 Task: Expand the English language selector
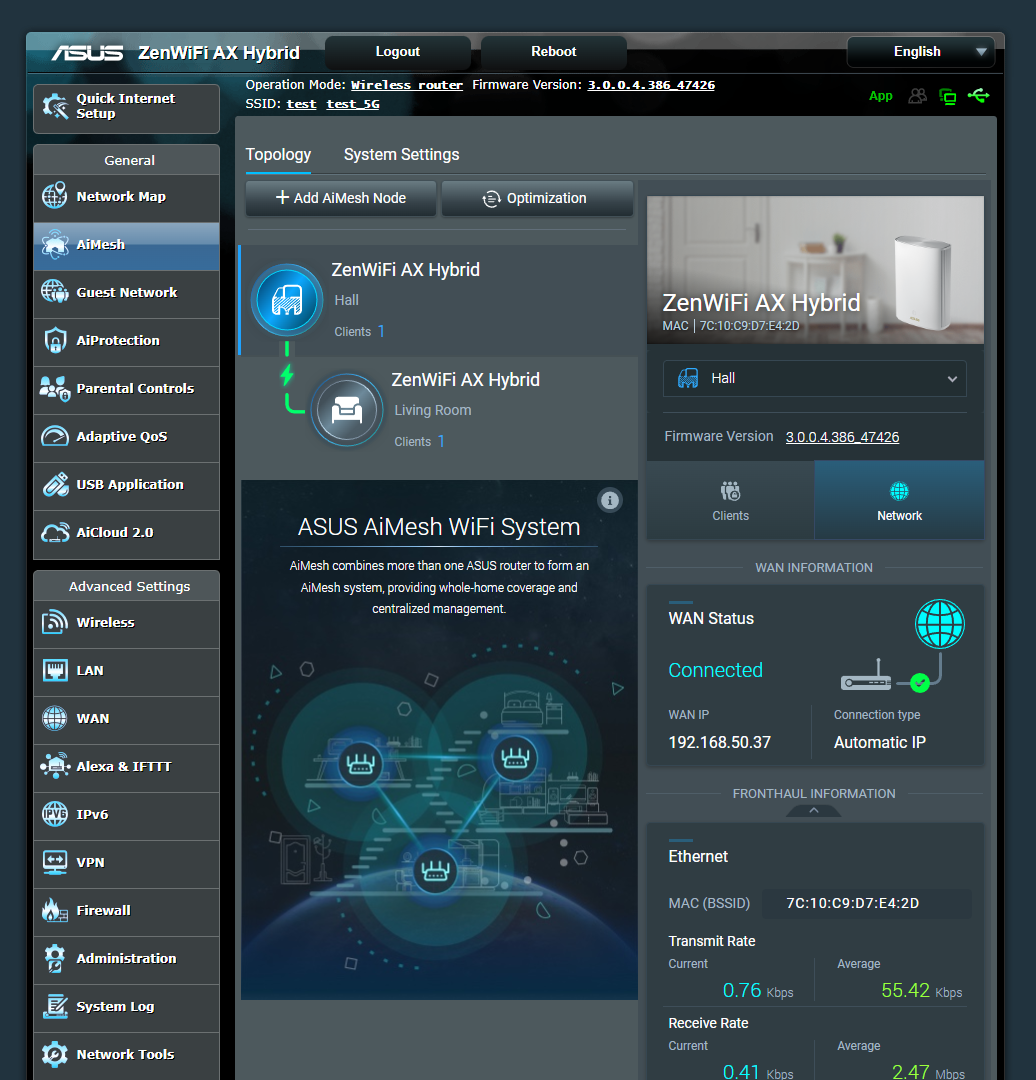pyautogui.click(x=919, y=51)
